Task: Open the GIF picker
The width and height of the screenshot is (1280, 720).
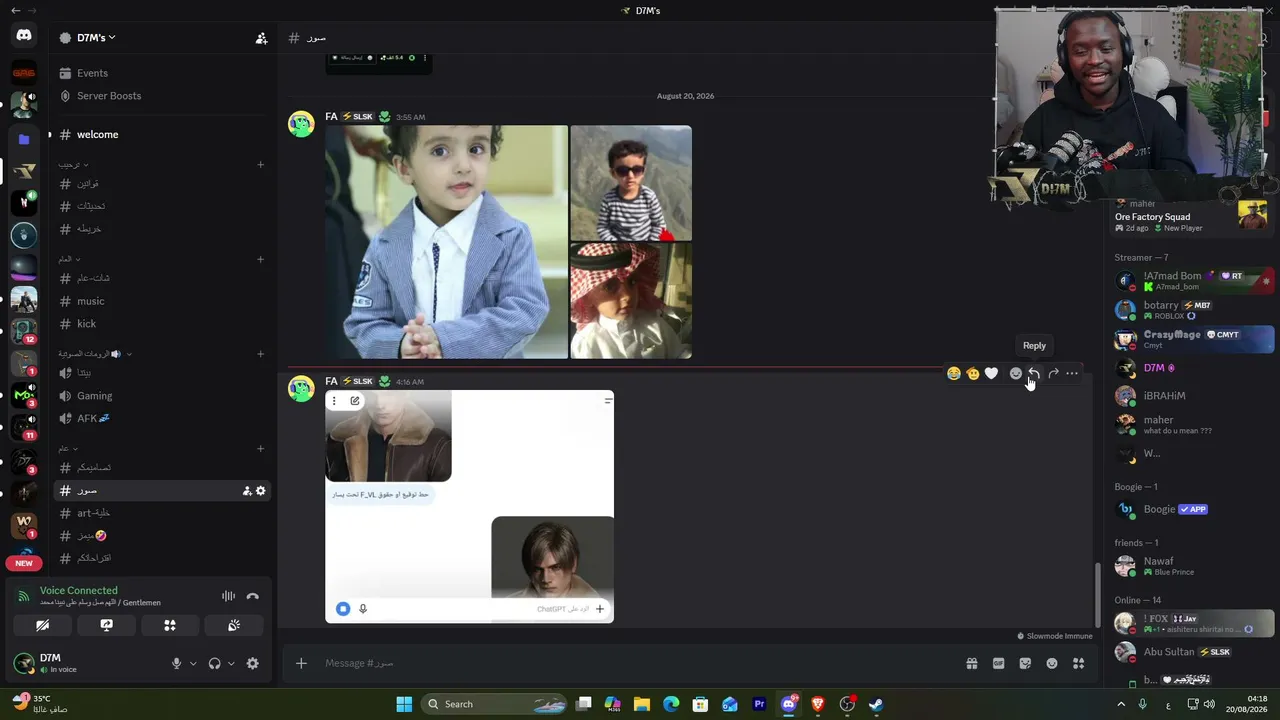Action: (x=998, y=663)
